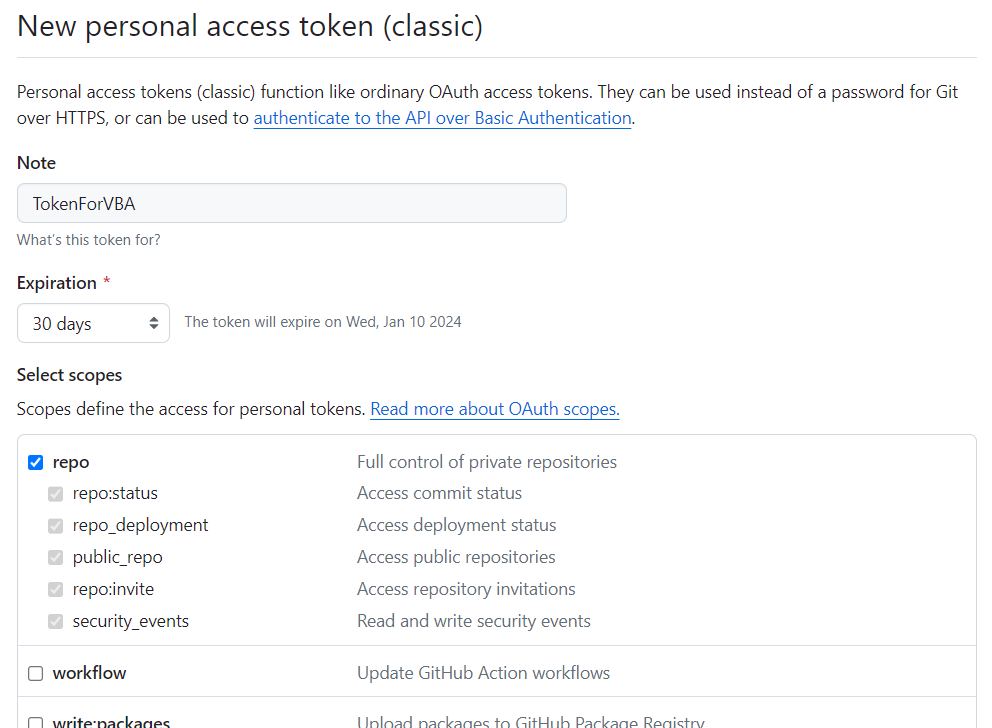The height and width of the screenshot is (728, 992).
Task: Click the Note input field
Action: pyautogui.click(x=290, y=202)
